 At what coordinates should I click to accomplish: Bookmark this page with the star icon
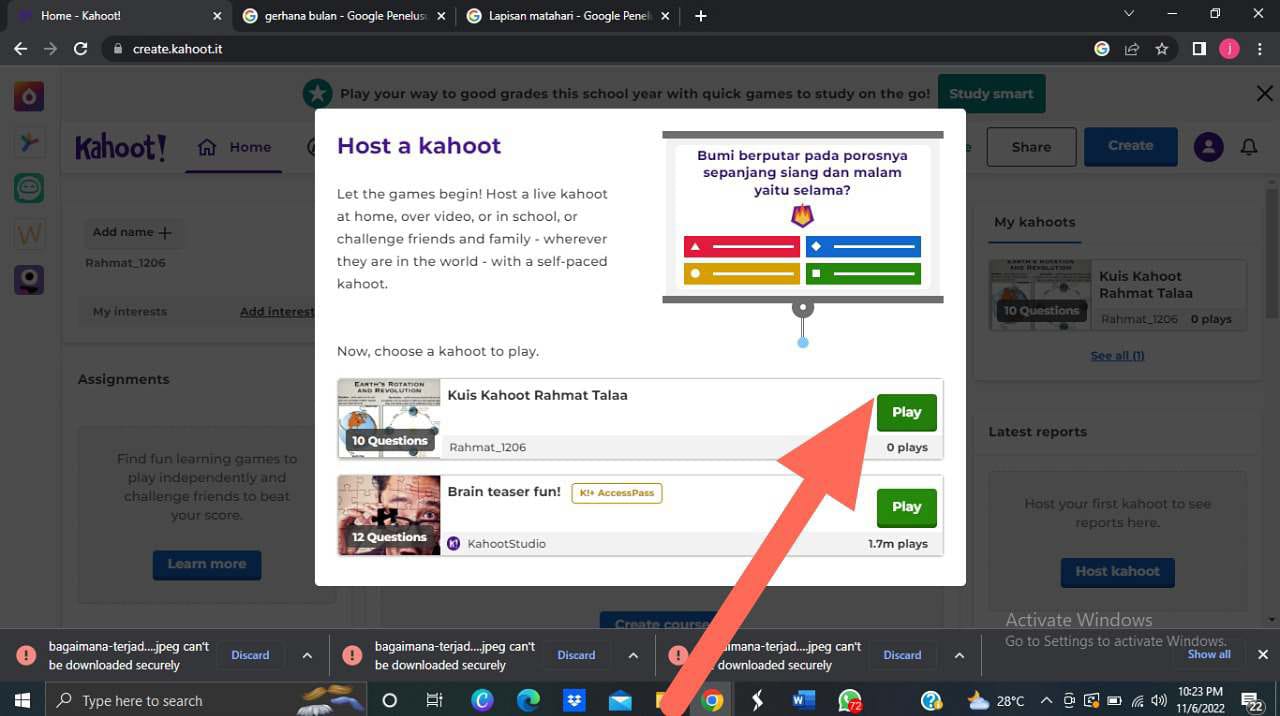coord(1162,48)
